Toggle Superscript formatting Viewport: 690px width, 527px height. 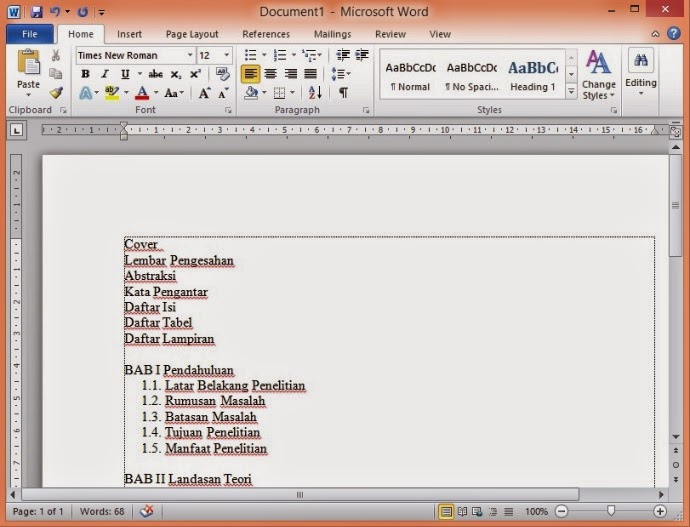coord(195,74)
